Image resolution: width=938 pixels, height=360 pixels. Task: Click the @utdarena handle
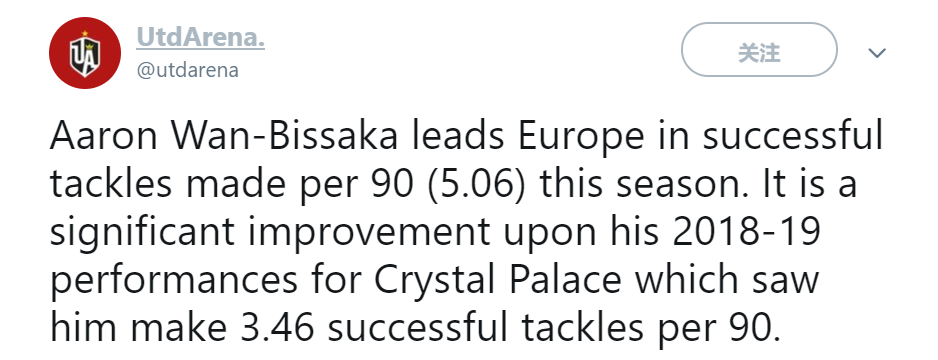tap(187, 70)
